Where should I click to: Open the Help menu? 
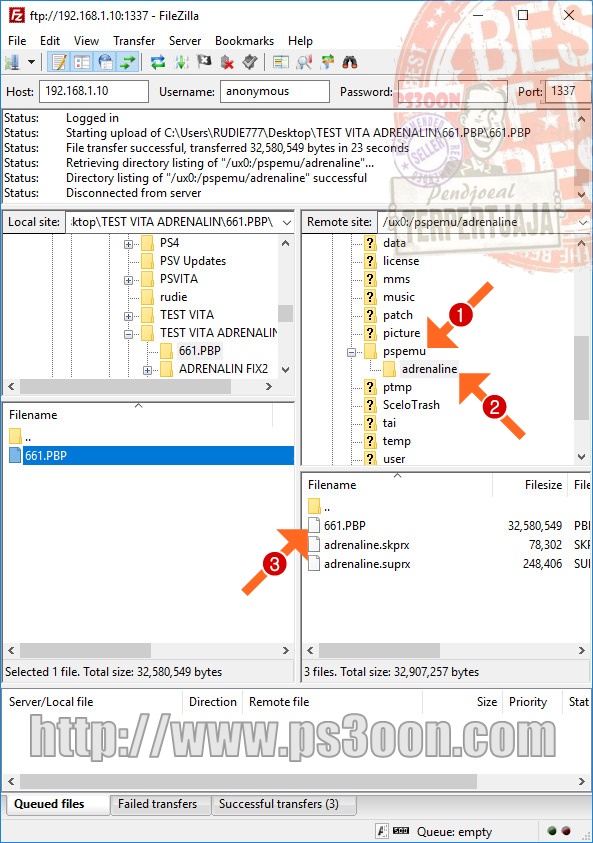click(300, 41)
